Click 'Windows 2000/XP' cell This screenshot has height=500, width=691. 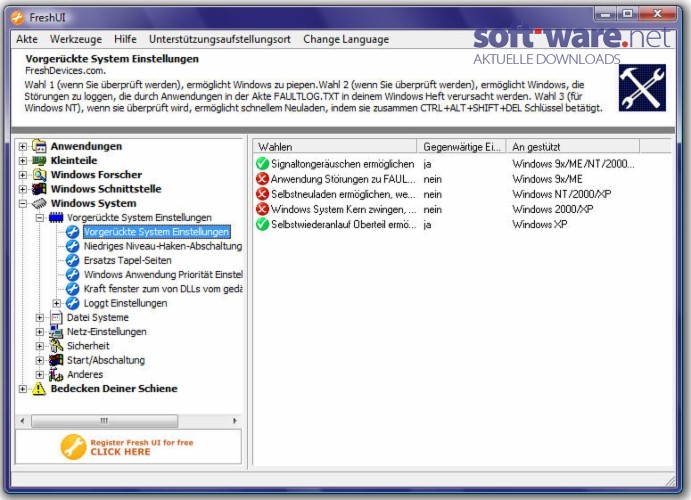(553, 209)
